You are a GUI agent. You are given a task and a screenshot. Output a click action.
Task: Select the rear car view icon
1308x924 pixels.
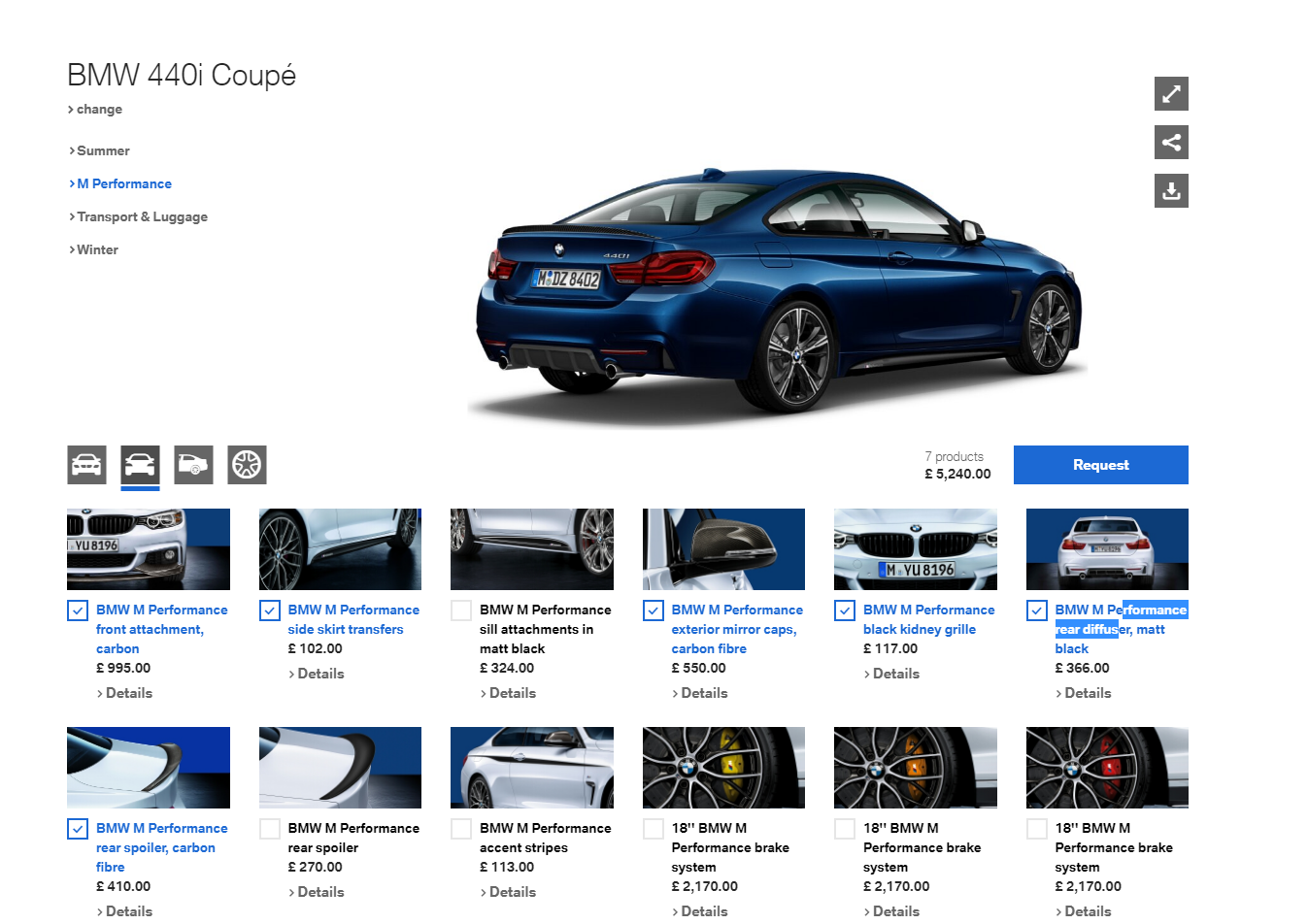[140, 465]
